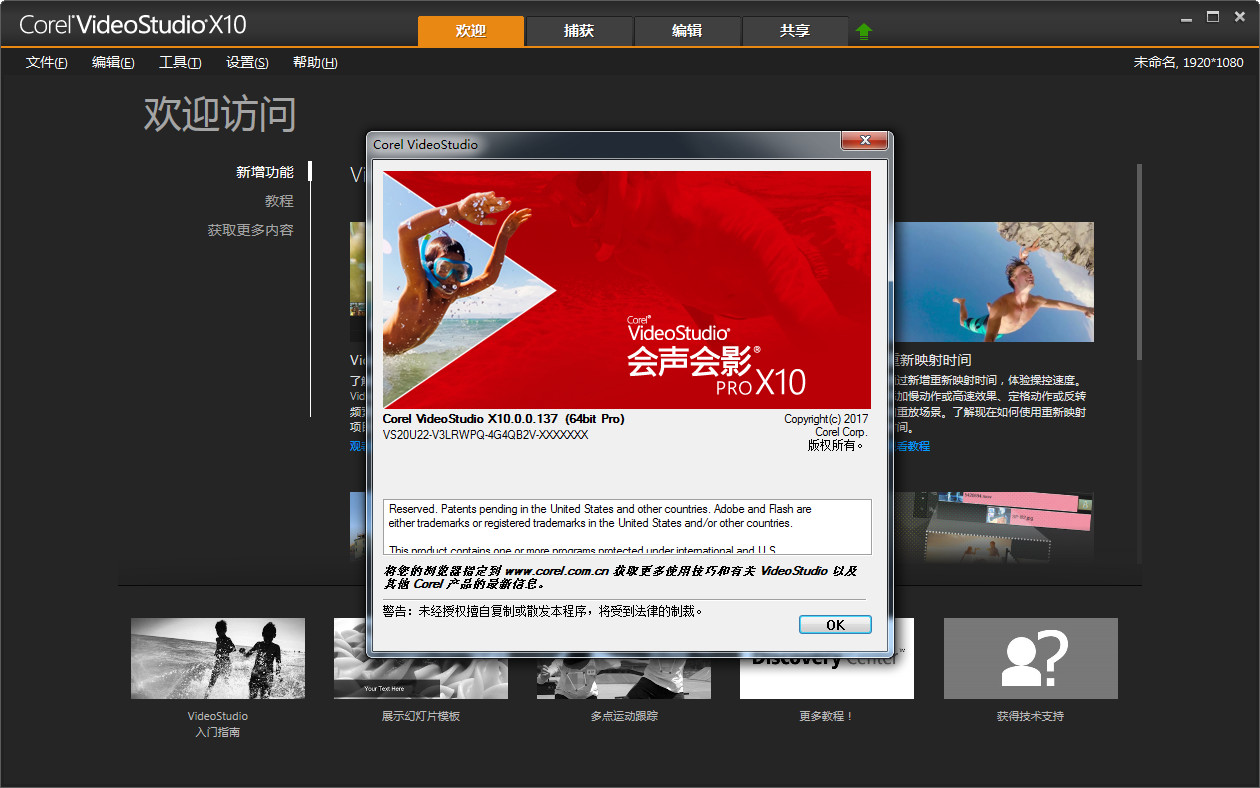Maximize the VideoStudio main window
This screenshot has width=1260, height=788.
pyautogui.click(x=1213, y=17)
